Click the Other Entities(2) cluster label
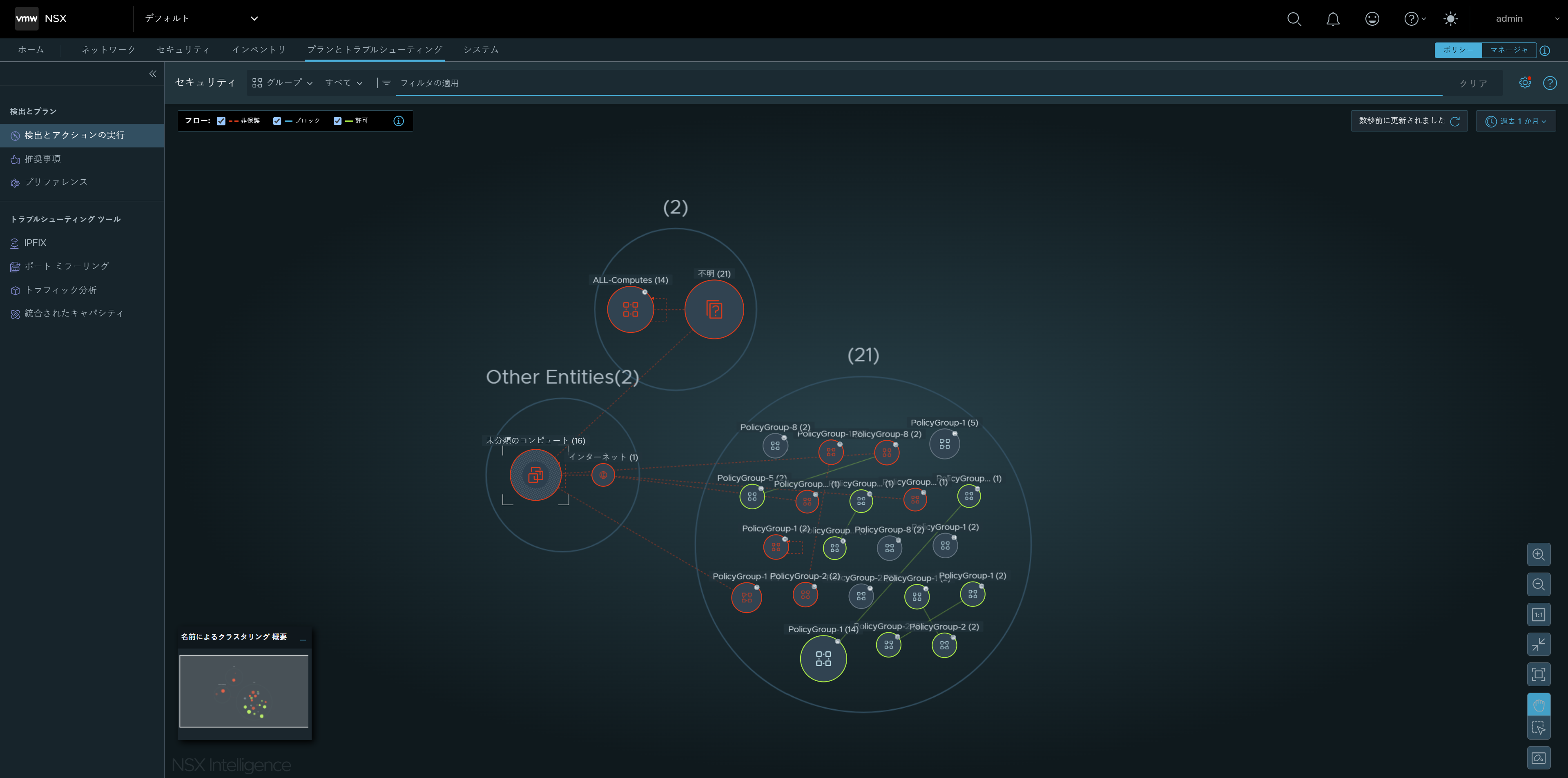This screenshot has width=1568, height=778. (x=562, y=377)
